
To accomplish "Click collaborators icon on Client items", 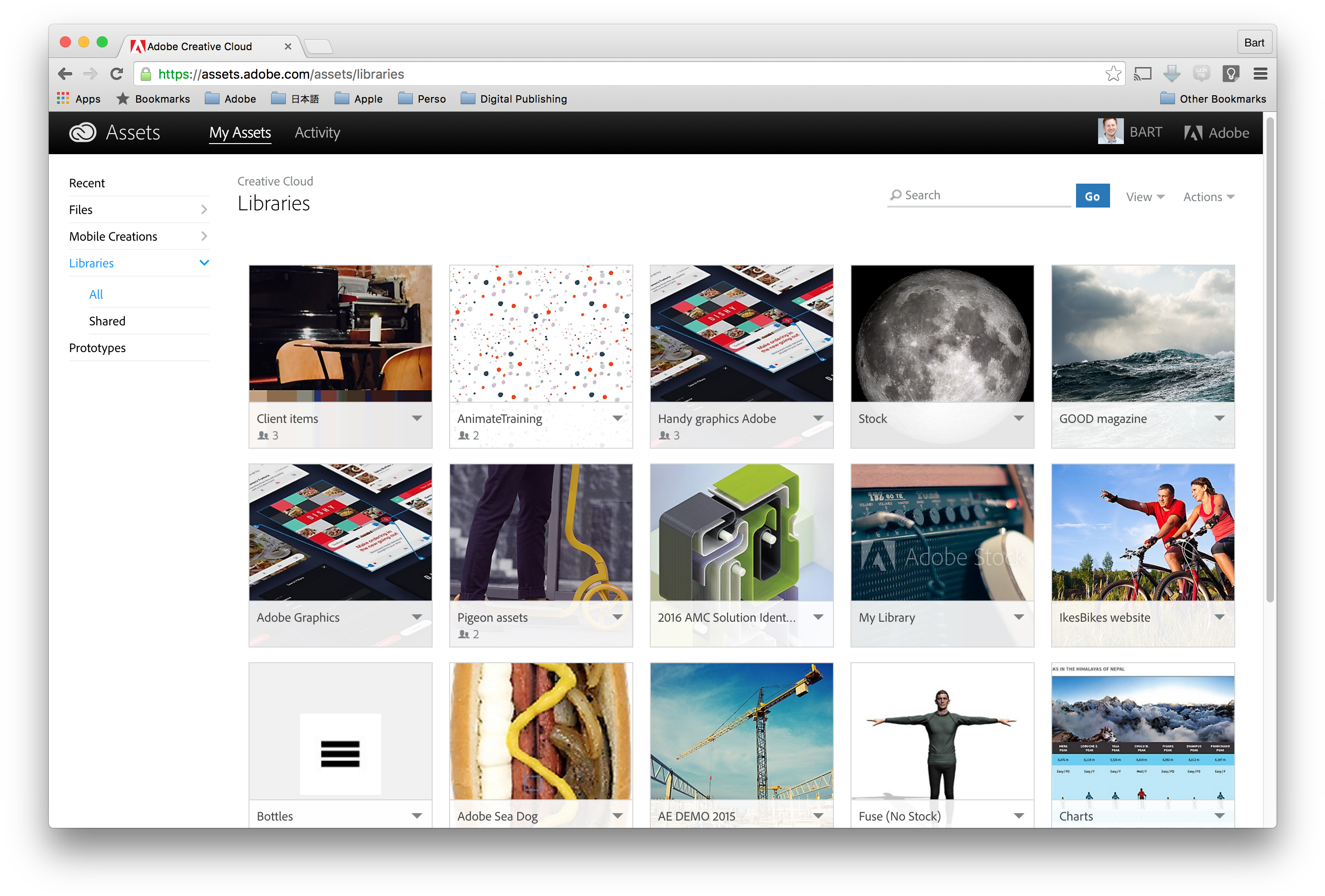I will point(263,435).
